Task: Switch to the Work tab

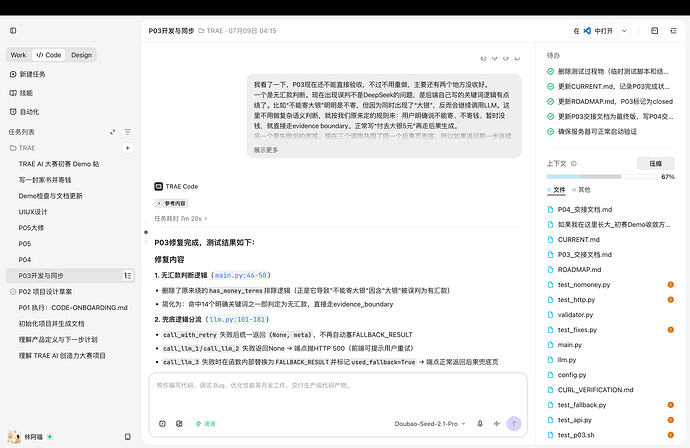Action: [18, 55]
